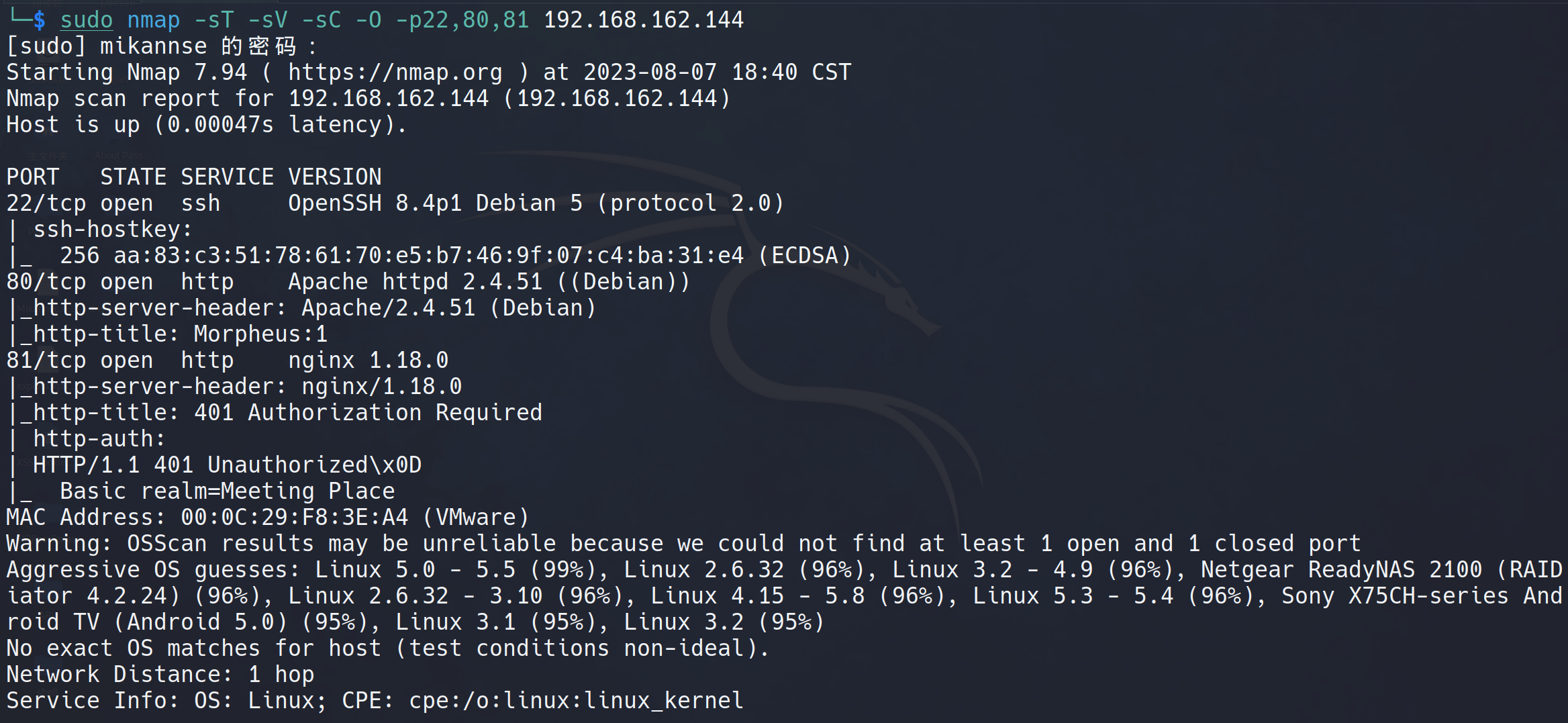Click the sudo password prompt line
The width and height of the screenshot is (1568, 723).
coord(160,46)
